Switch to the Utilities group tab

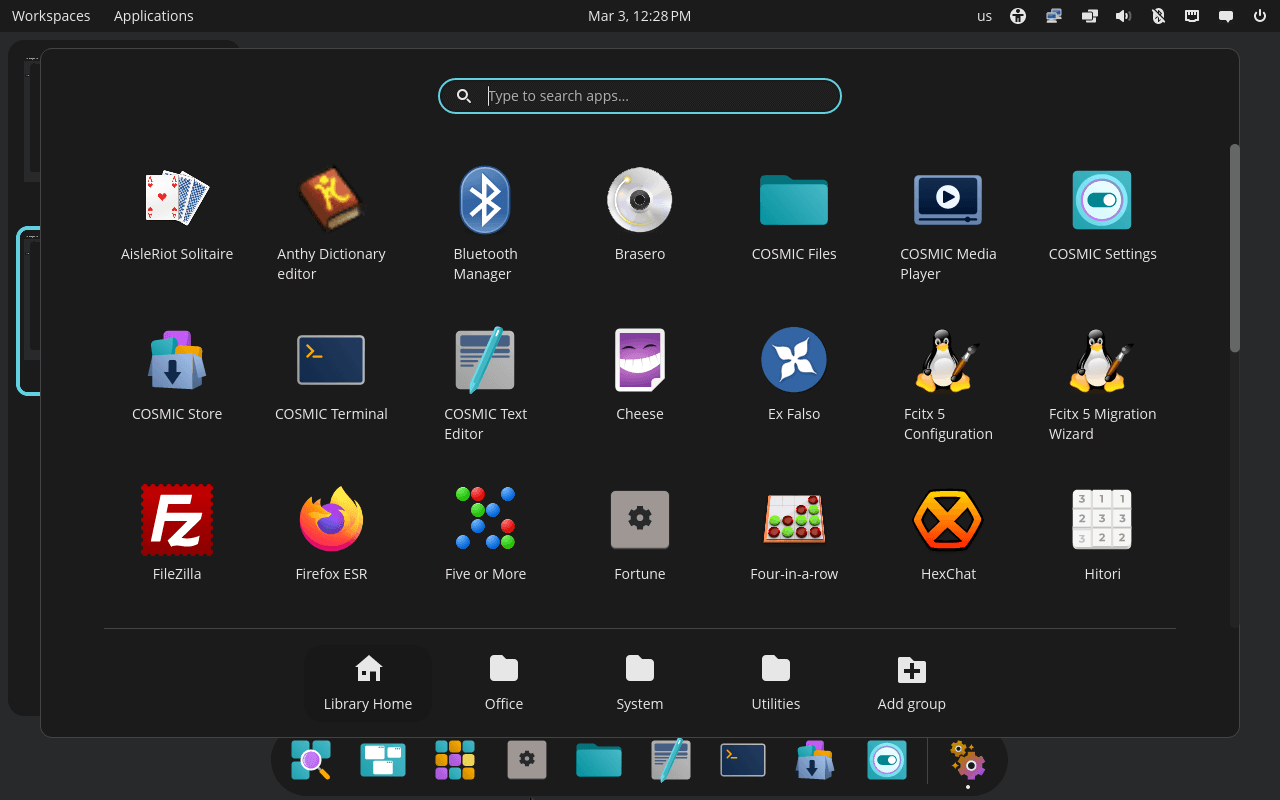776,683
